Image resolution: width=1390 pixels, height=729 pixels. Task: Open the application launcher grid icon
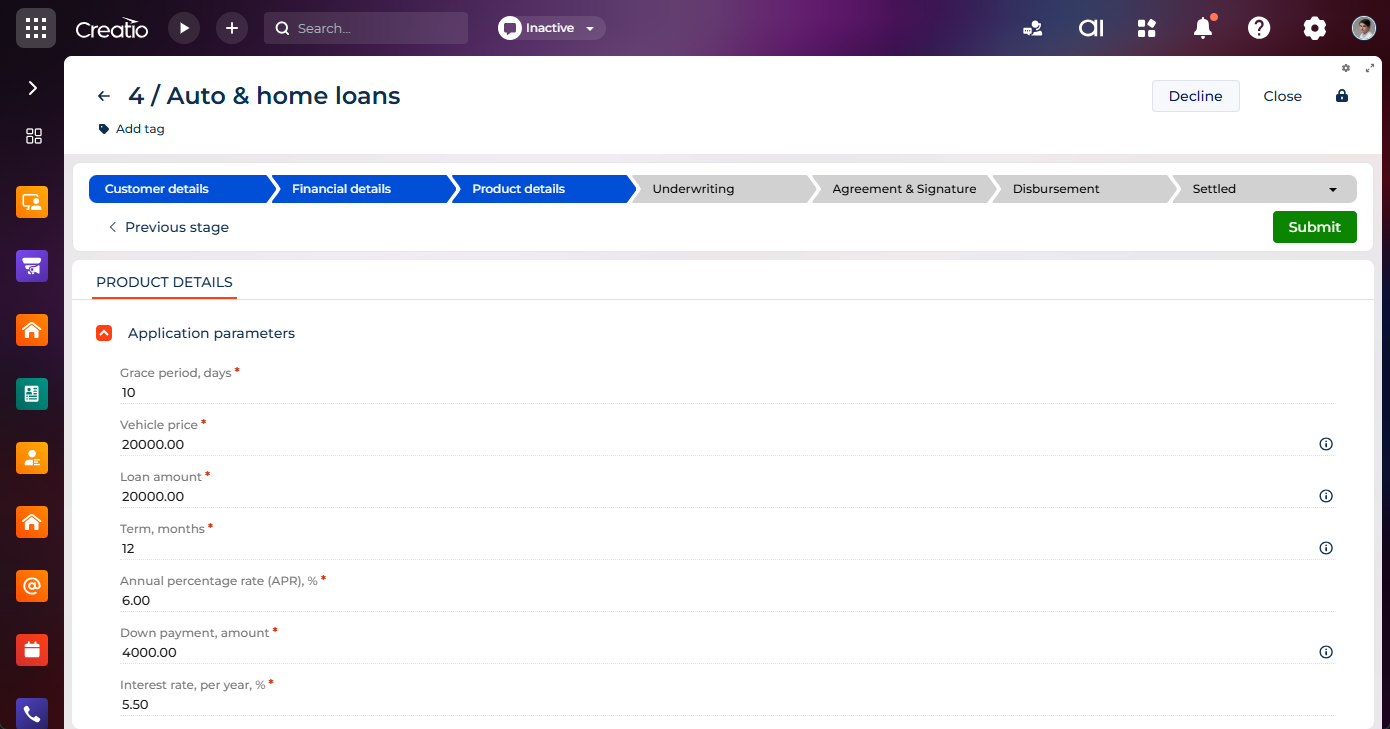click(x=36, y=28)
